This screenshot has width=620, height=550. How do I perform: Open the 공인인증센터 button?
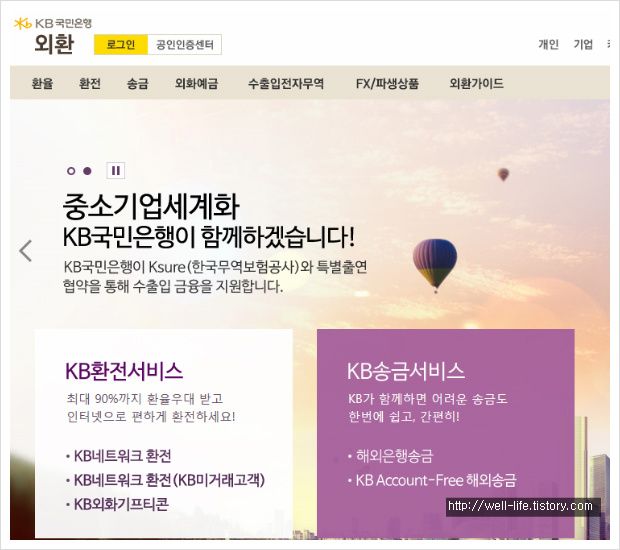[185, 45]
